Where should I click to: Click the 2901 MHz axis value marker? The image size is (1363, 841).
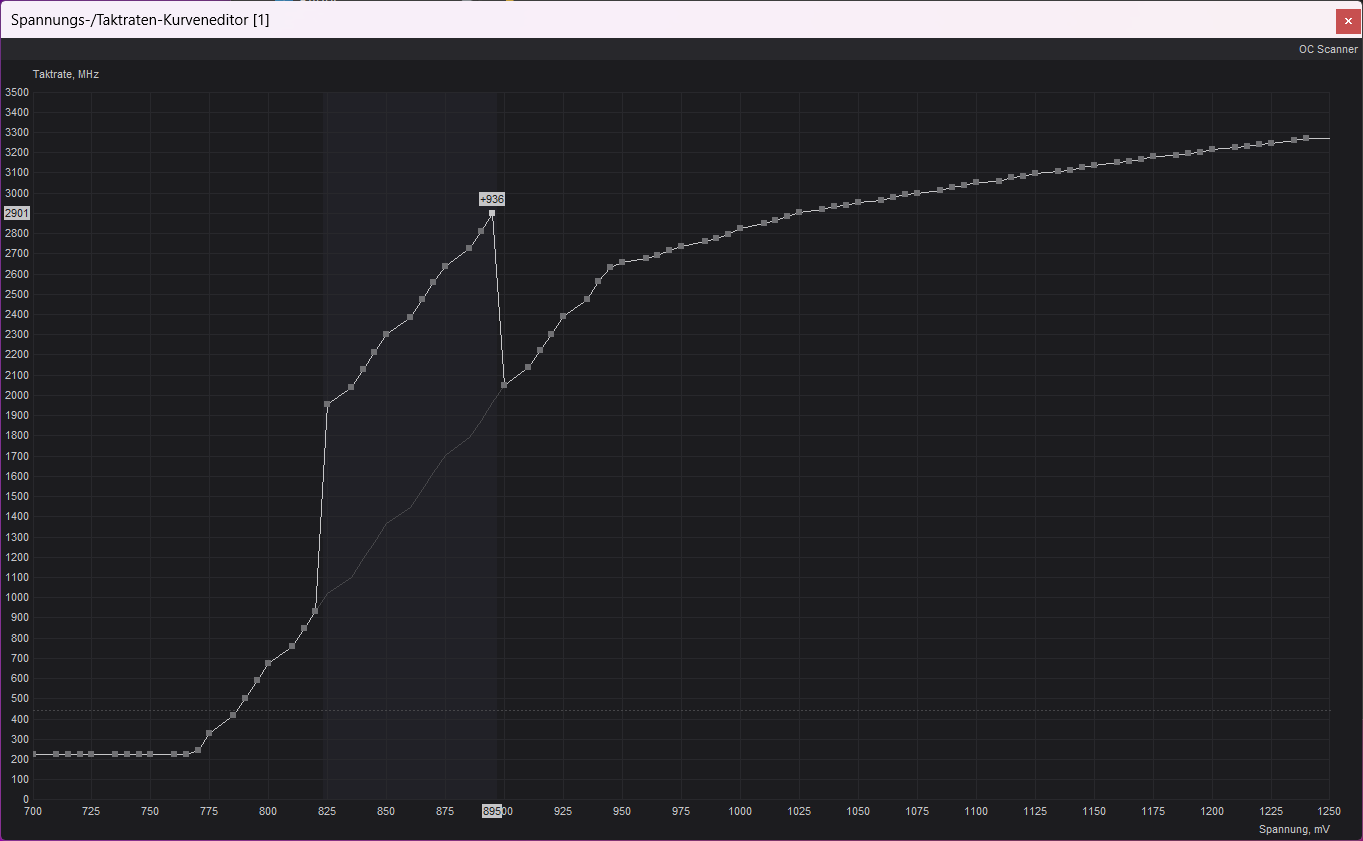[x=17, y=213]
